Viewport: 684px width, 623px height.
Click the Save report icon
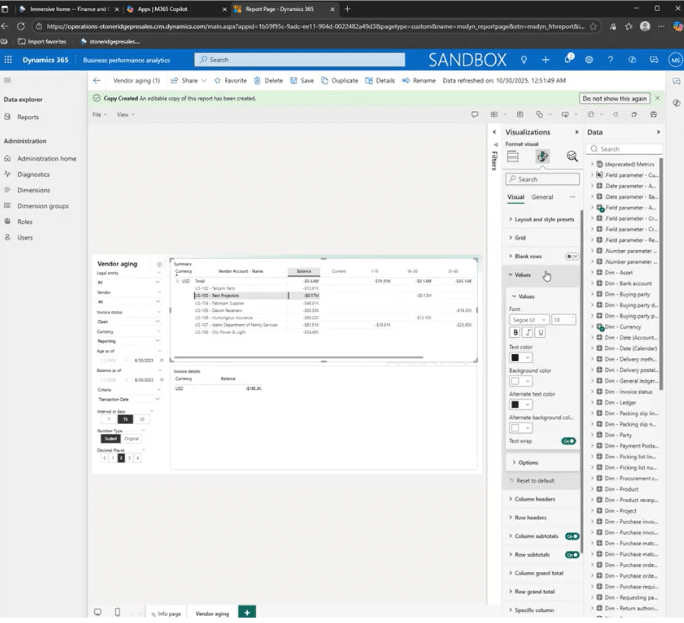pos(302,80)
